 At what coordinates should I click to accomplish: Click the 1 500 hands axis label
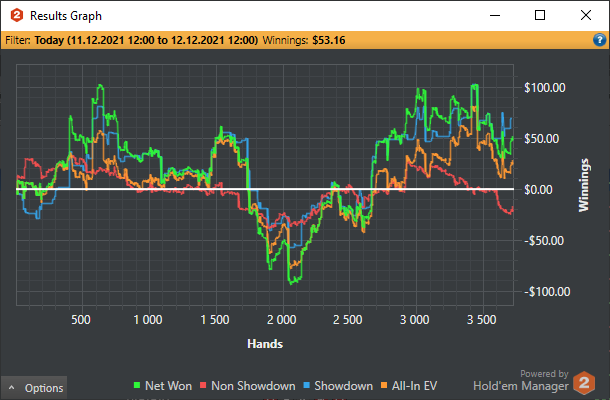pyautogui.click(x=215, y=320)
